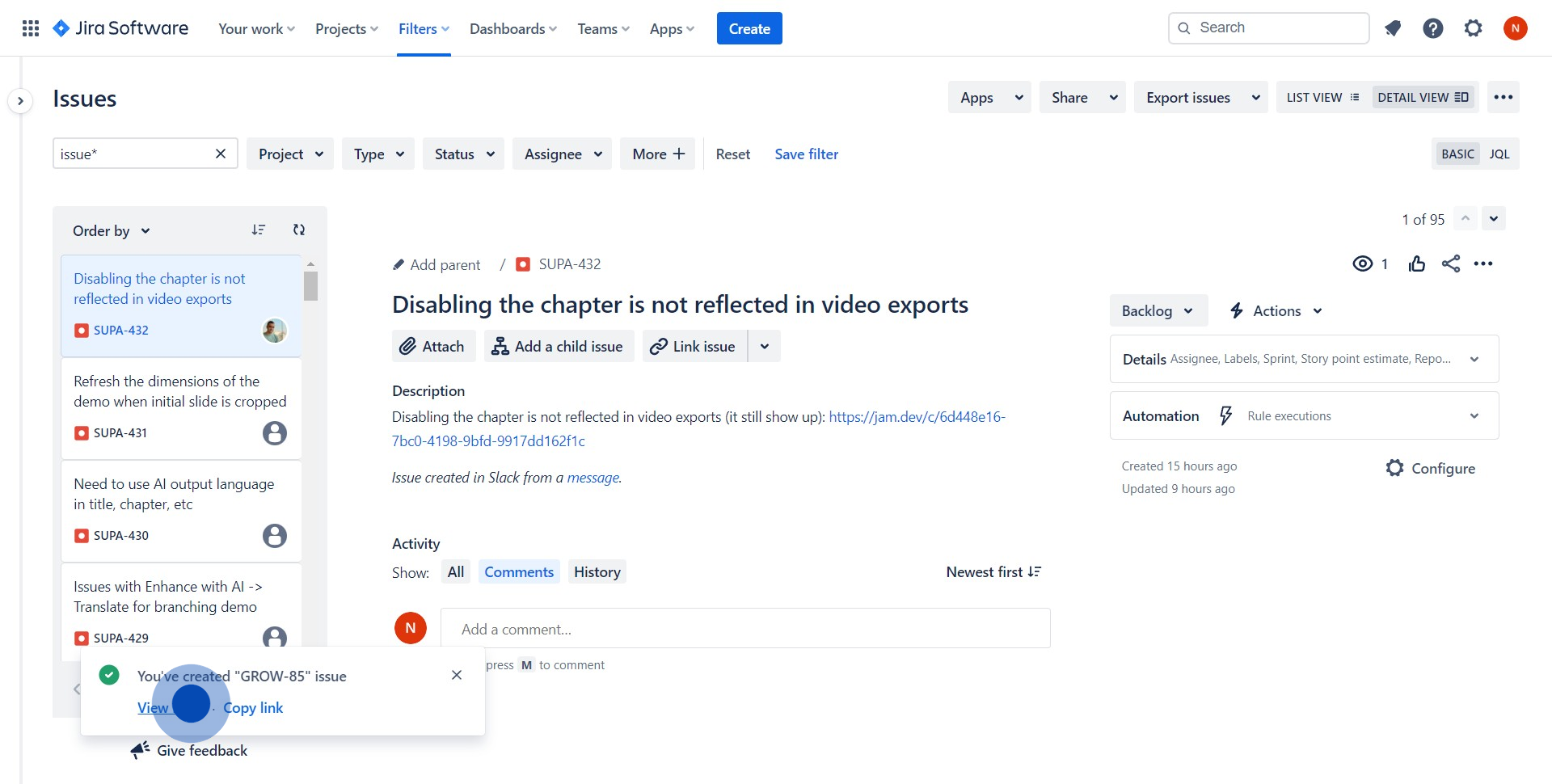Open the help question mark icon
The image size is (1552, 784).
pyautogui.click(x=1432, y=28)
